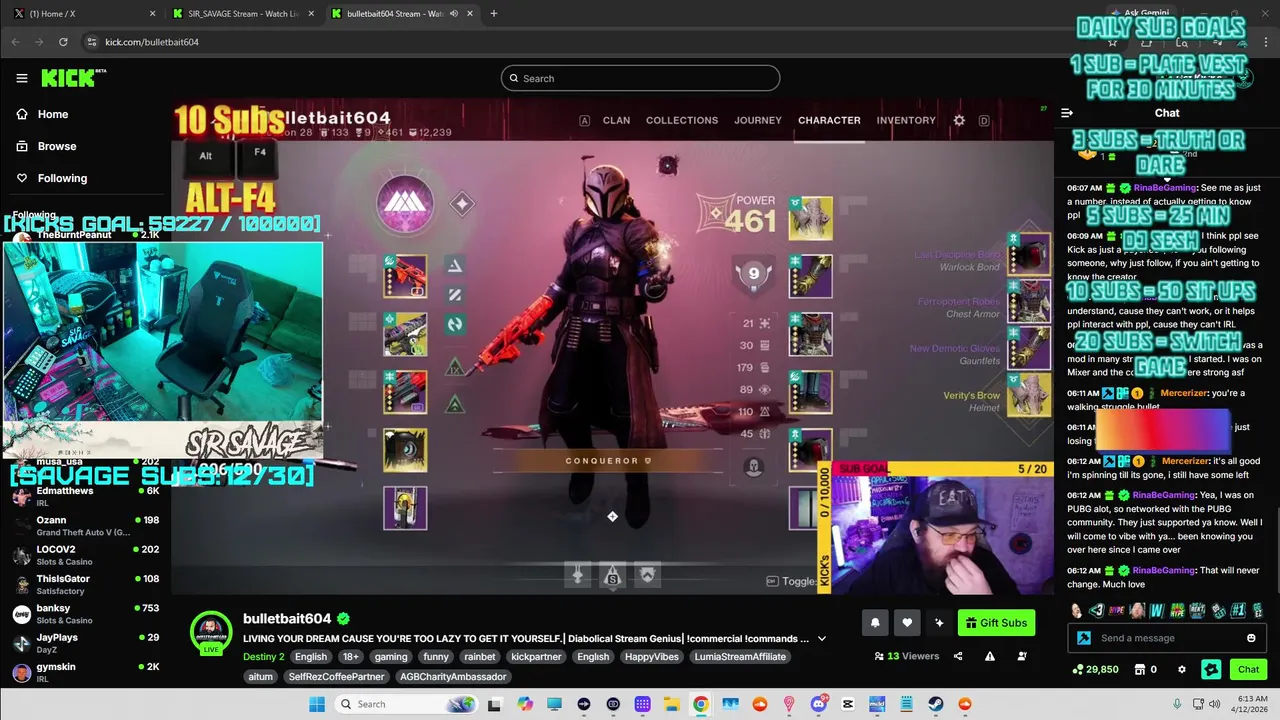
Task: Click the LumiaStreamAffiliate tag
Action: pos(740,657)
